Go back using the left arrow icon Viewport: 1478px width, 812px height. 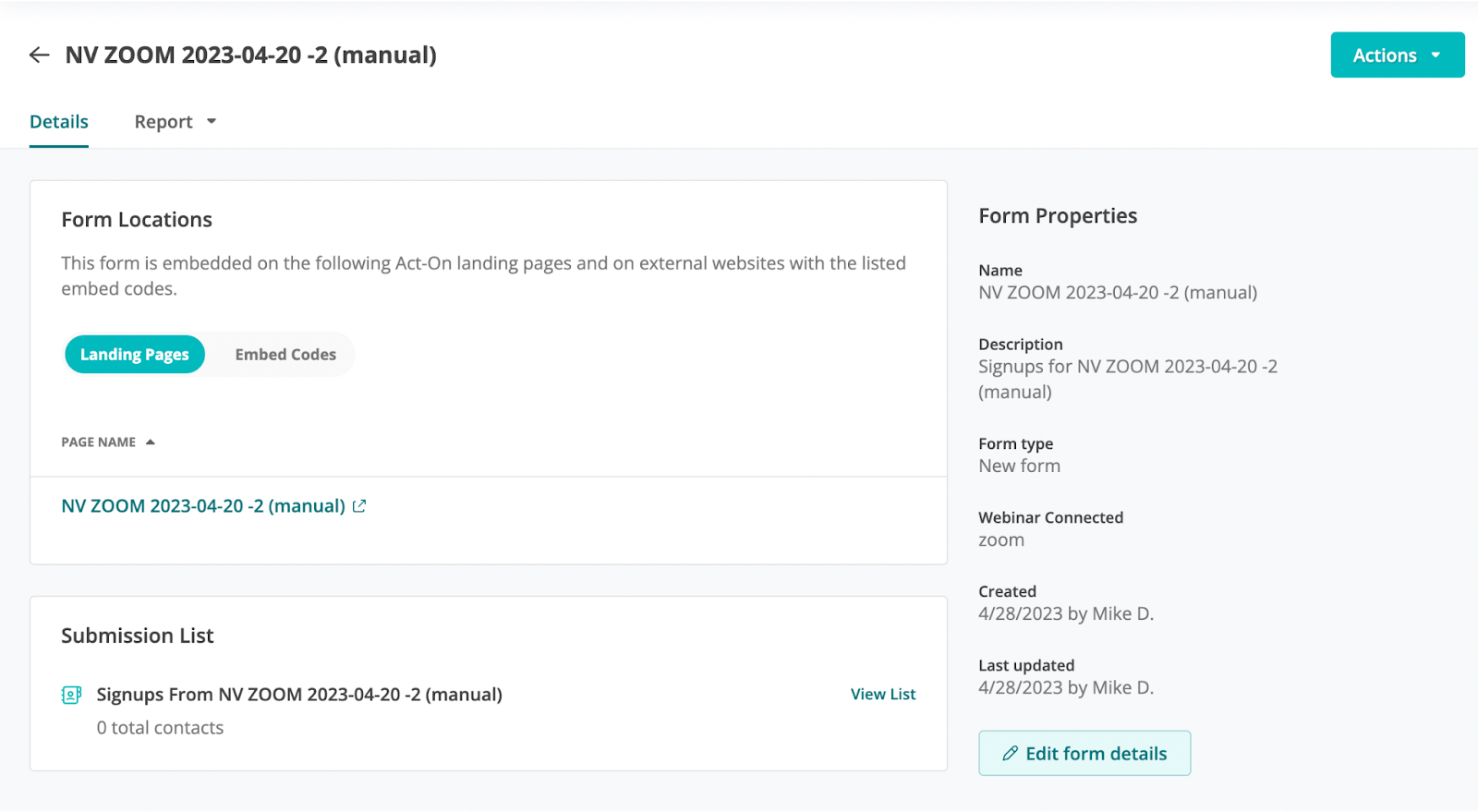click(x=39, y=55)
